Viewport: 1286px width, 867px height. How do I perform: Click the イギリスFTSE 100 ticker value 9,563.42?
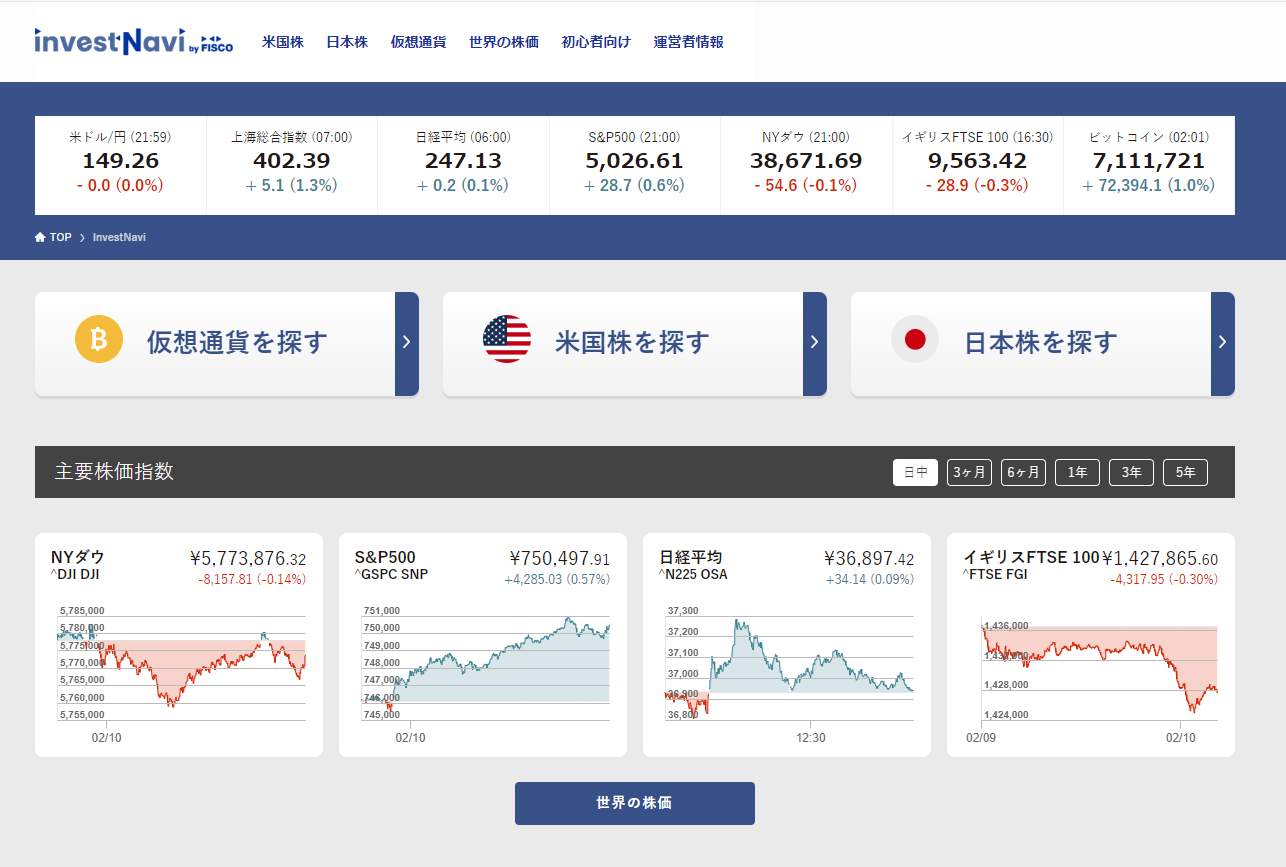977,161
